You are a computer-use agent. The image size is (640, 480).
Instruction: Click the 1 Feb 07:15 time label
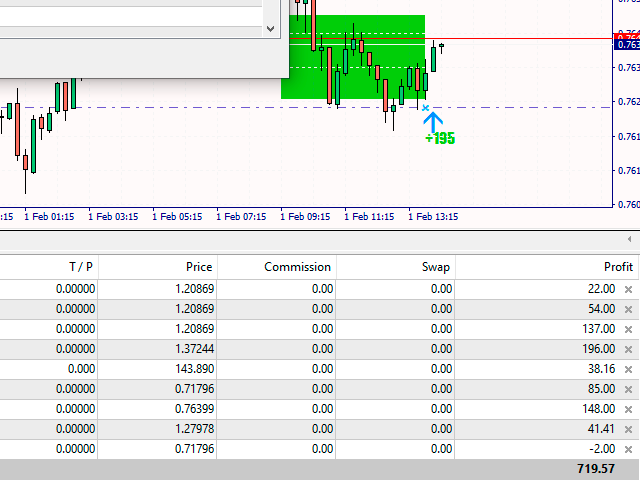pos(241,217)
